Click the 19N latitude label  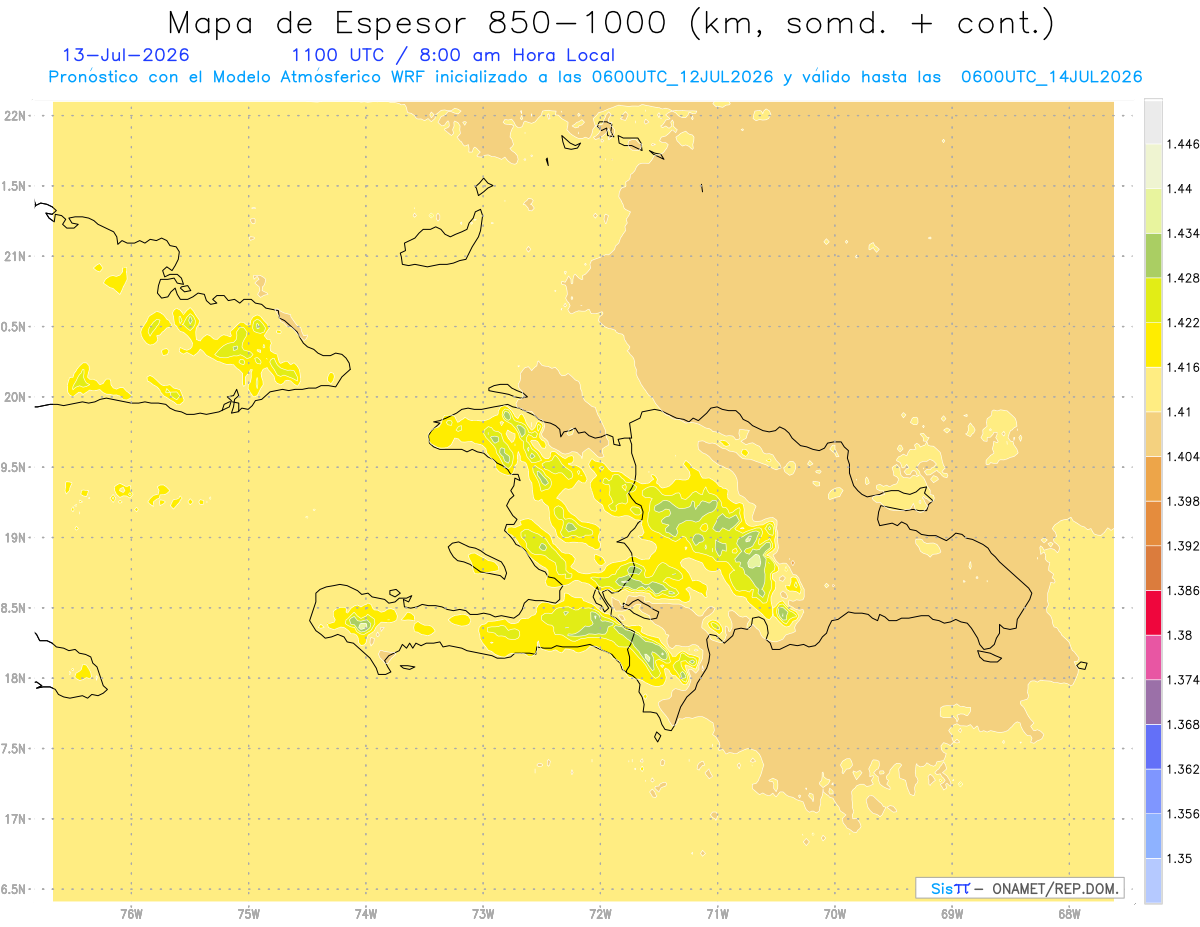coord(17,538)
